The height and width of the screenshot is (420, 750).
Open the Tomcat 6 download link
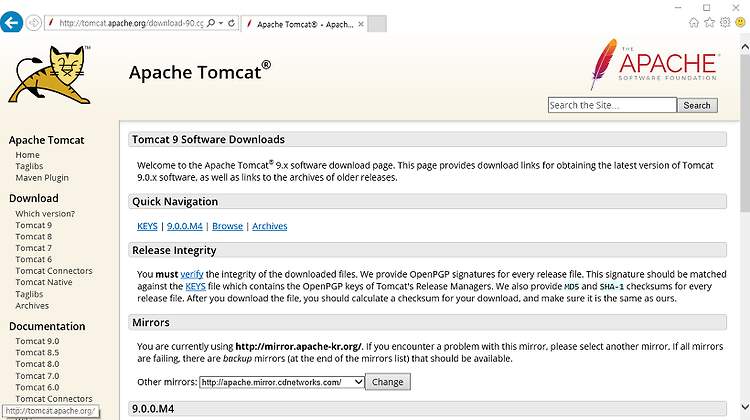pos(33,259)
